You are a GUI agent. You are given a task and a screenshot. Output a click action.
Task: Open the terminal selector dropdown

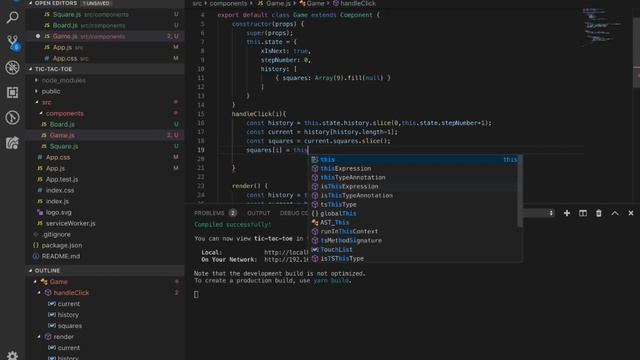coord(539,213)
